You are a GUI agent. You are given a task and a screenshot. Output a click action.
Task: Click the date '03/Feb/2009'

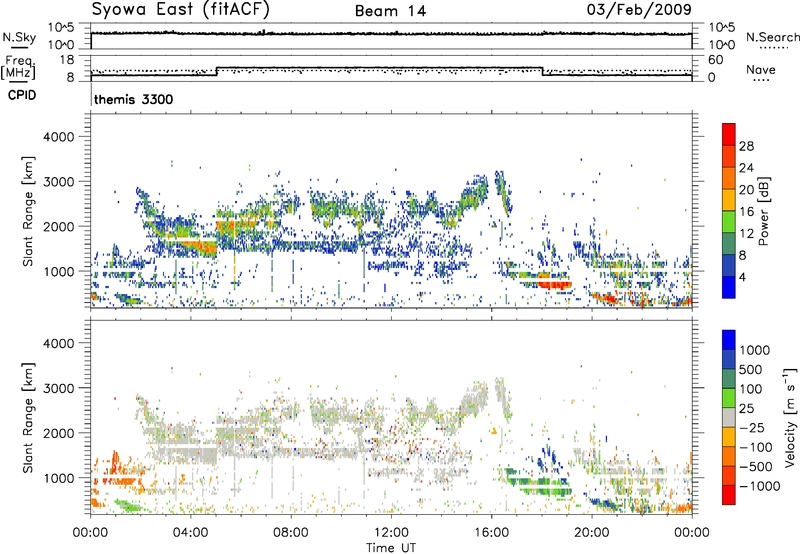[639, 9]
